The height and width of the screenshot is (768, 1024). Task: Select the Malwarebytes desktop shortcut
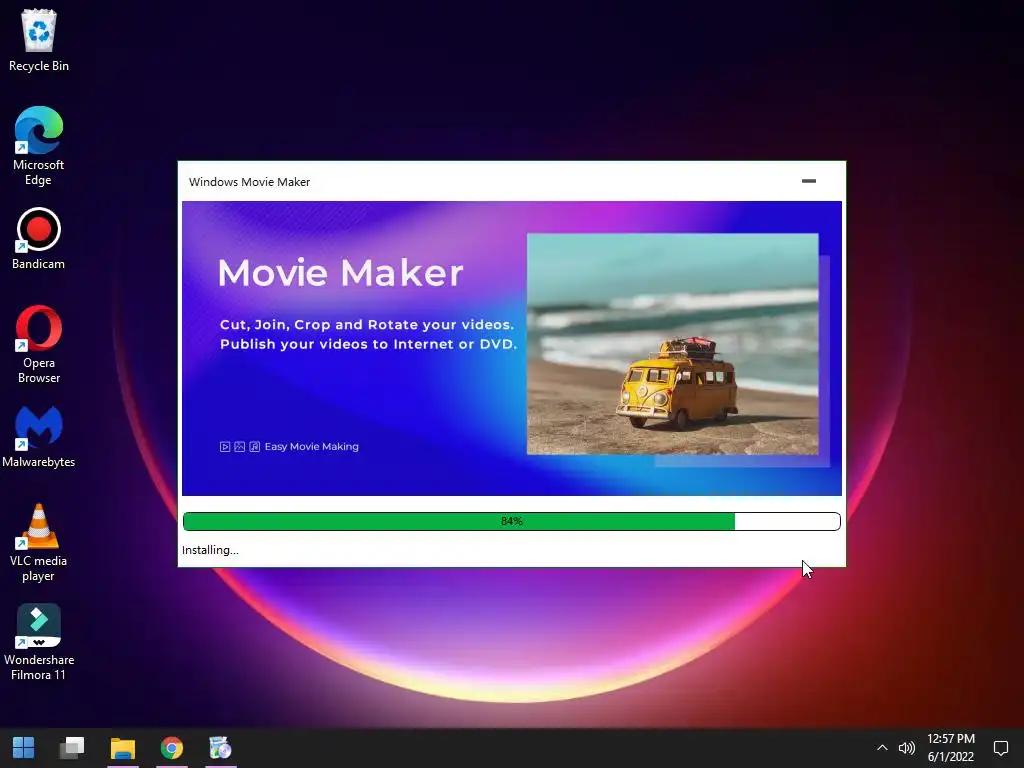[x=39, y=437]
